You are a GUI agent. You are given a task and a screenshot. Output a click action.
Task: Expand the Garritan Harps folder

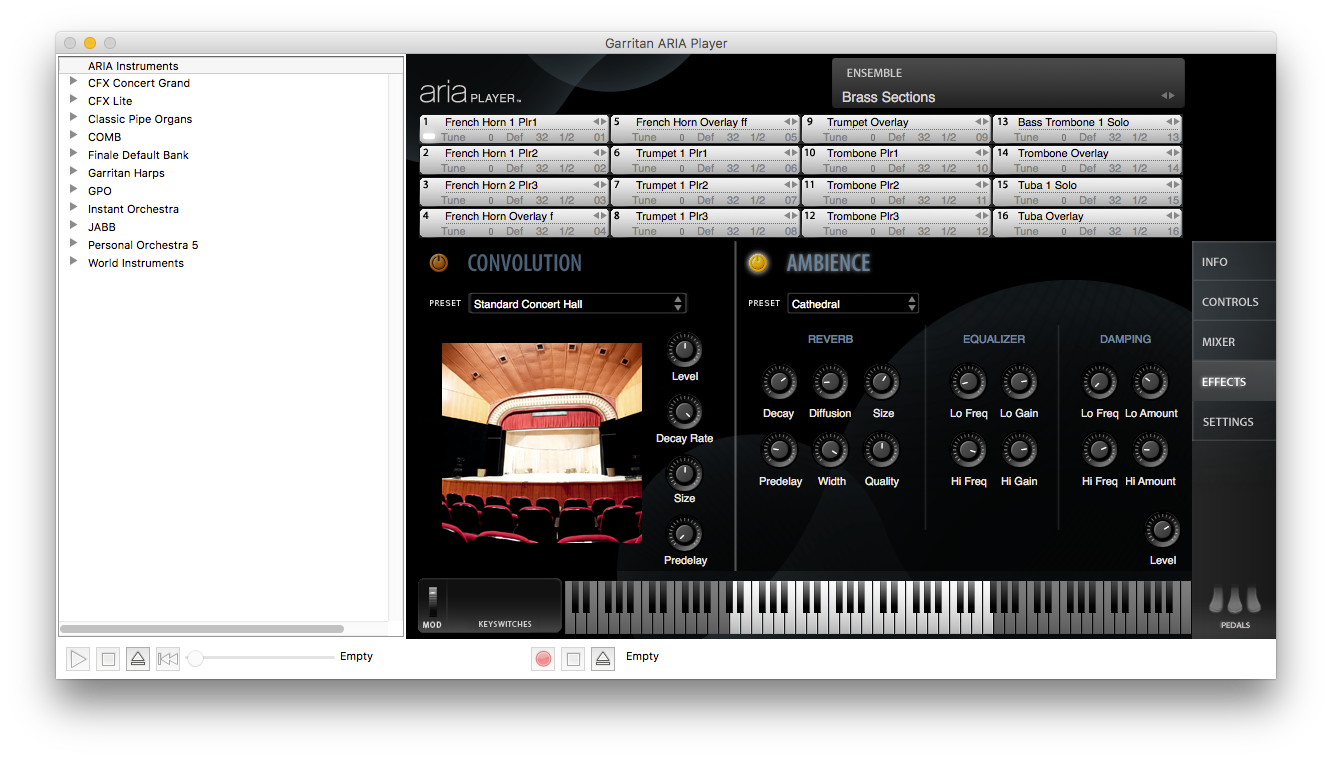tap(74, 173)
